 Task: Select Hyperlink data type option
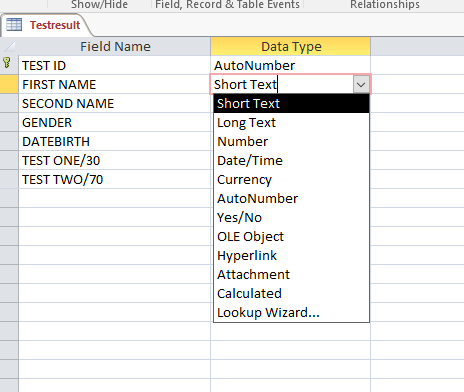click(292, 255)
